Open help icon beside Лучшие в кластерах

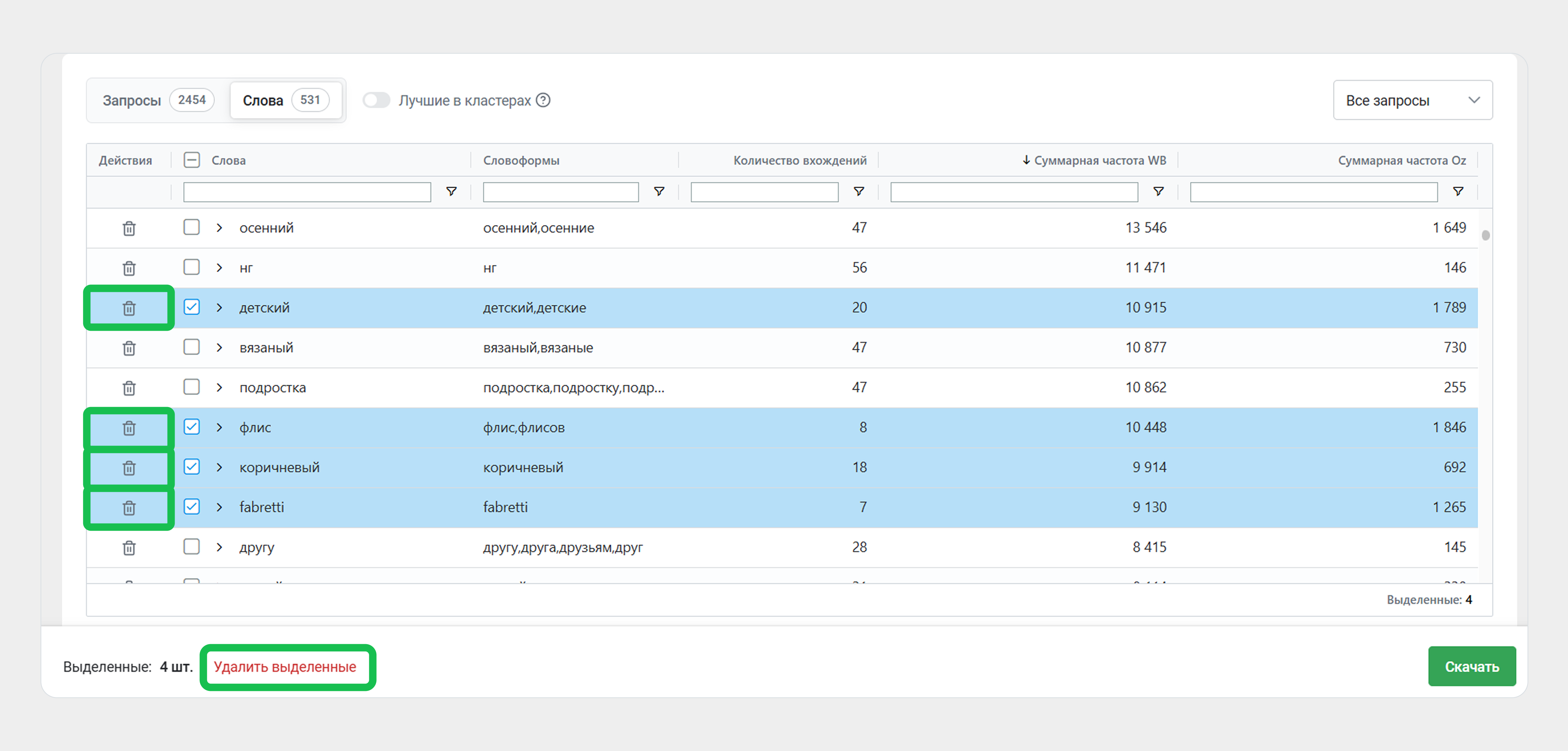point(543,101)
